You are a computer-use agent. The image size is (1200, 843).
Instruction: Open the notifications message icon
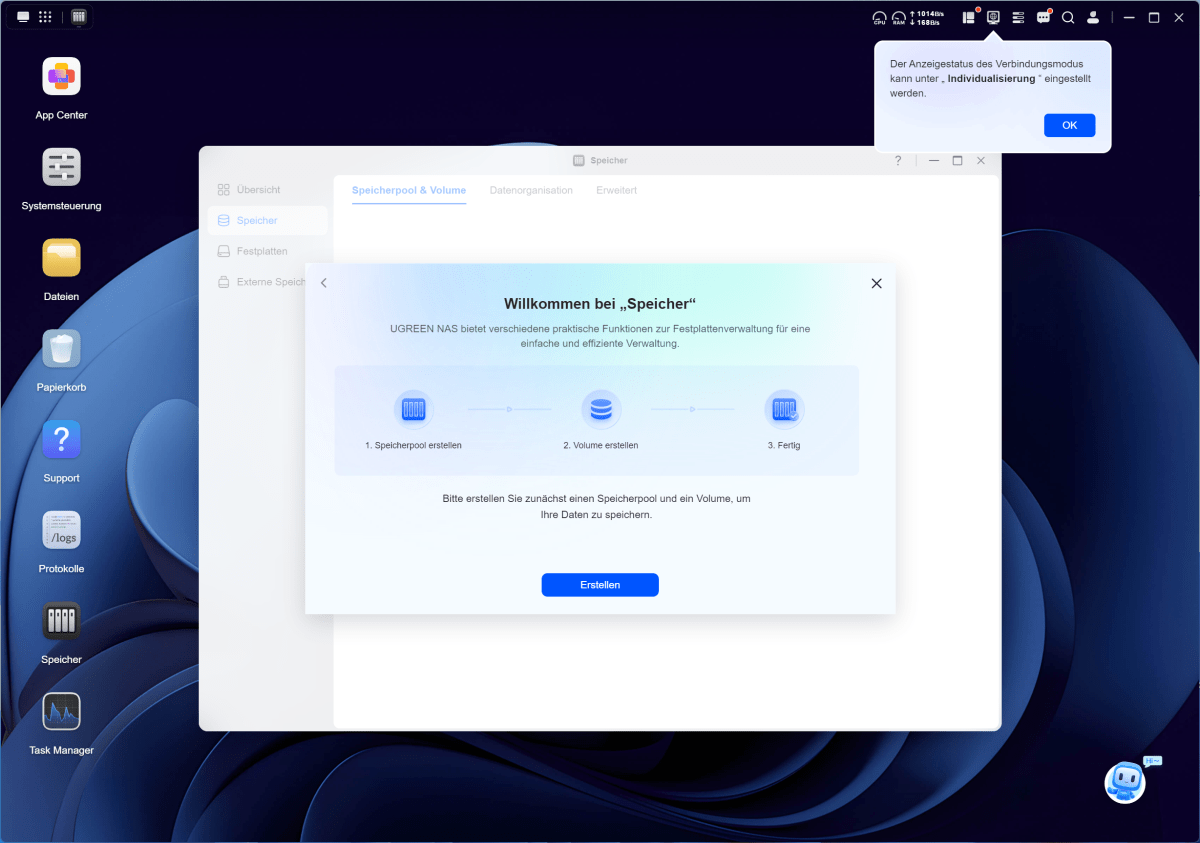tap(1043, 17)
